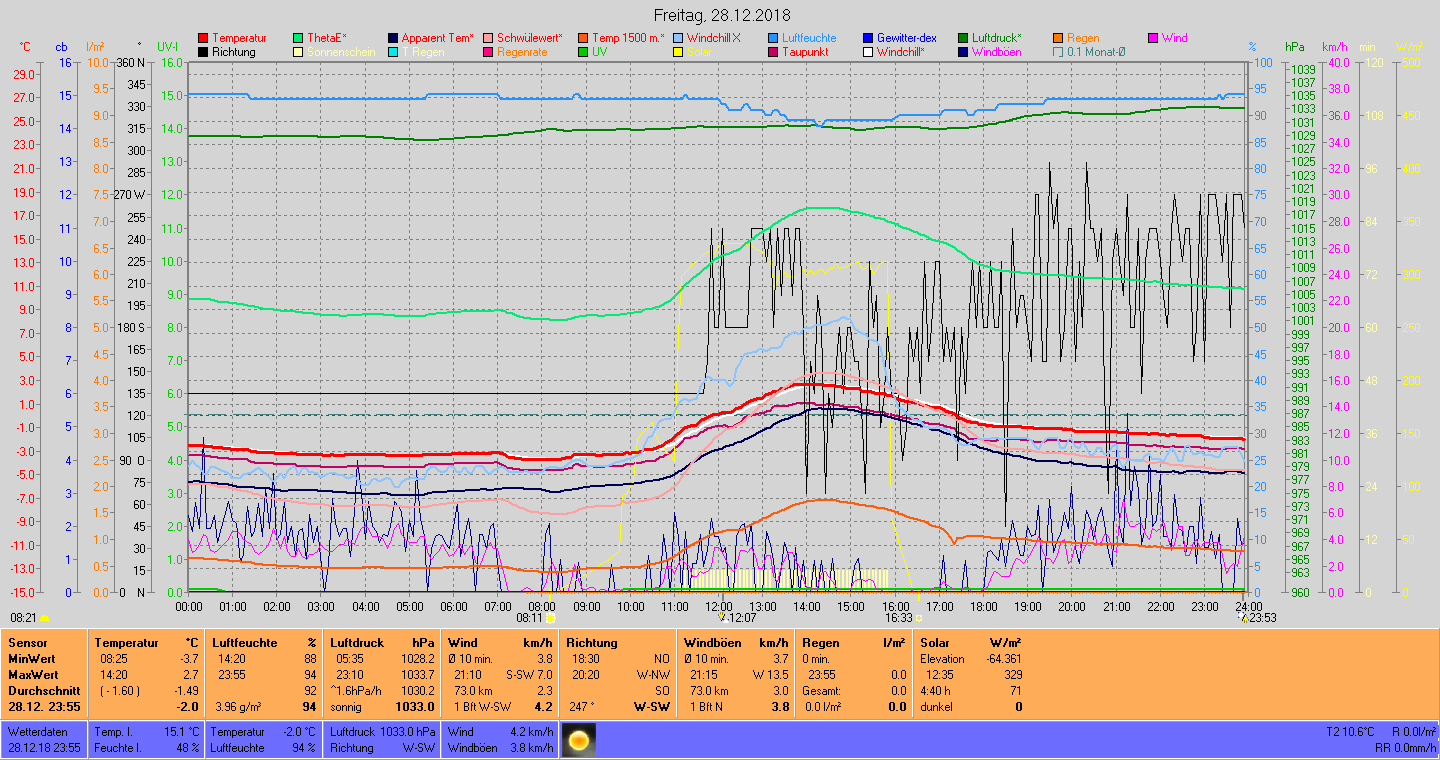Click the Sensor header in the data table
Viewport: 1440px width, 760px height.
tap(28, 643)
